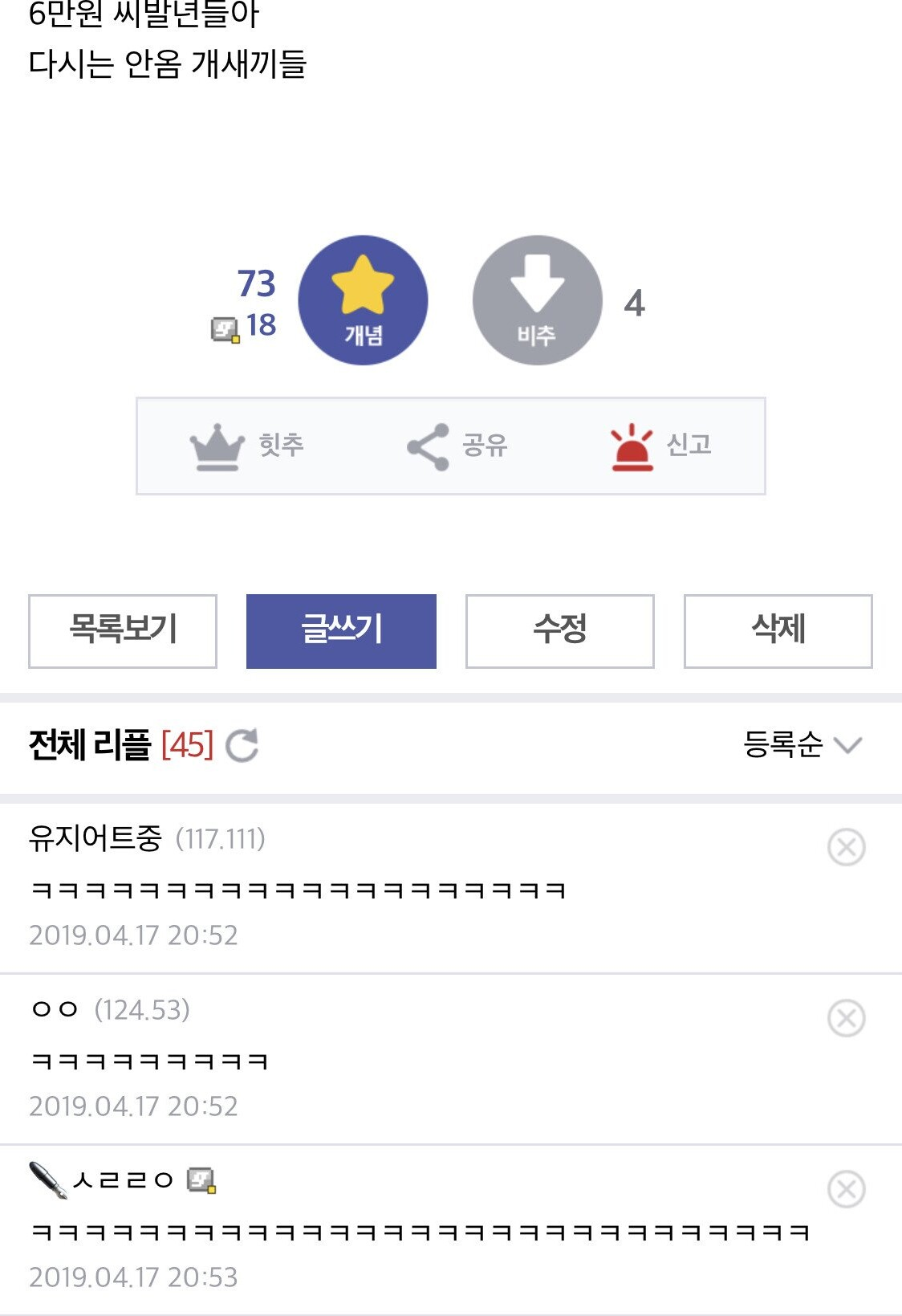Go back to list with 목록보기
The width and height of the screenshot is (902, 1316).
123,631
